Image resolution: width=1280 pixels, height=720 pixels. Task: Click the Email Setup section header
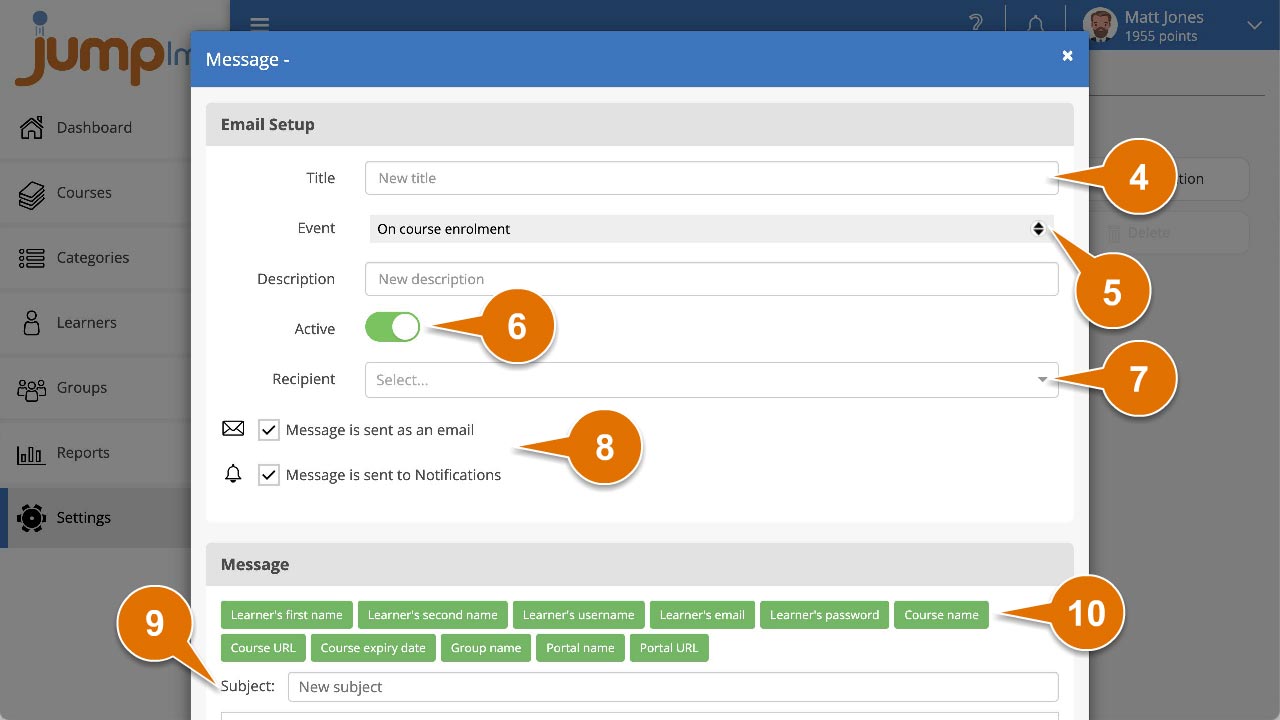tap(640, 125)
